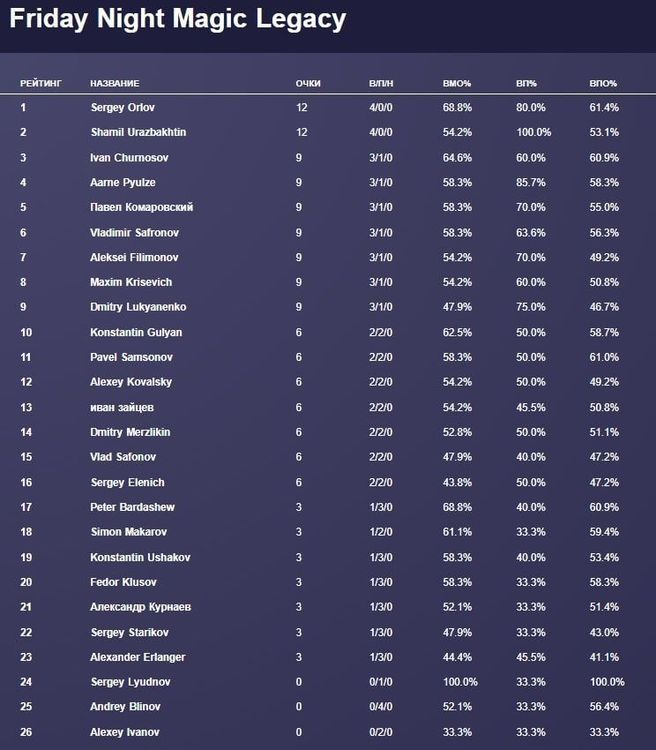Click the РЕЙТИНГ column header
The height and width of the screenshot is (750, 656).
click(40, 83)
